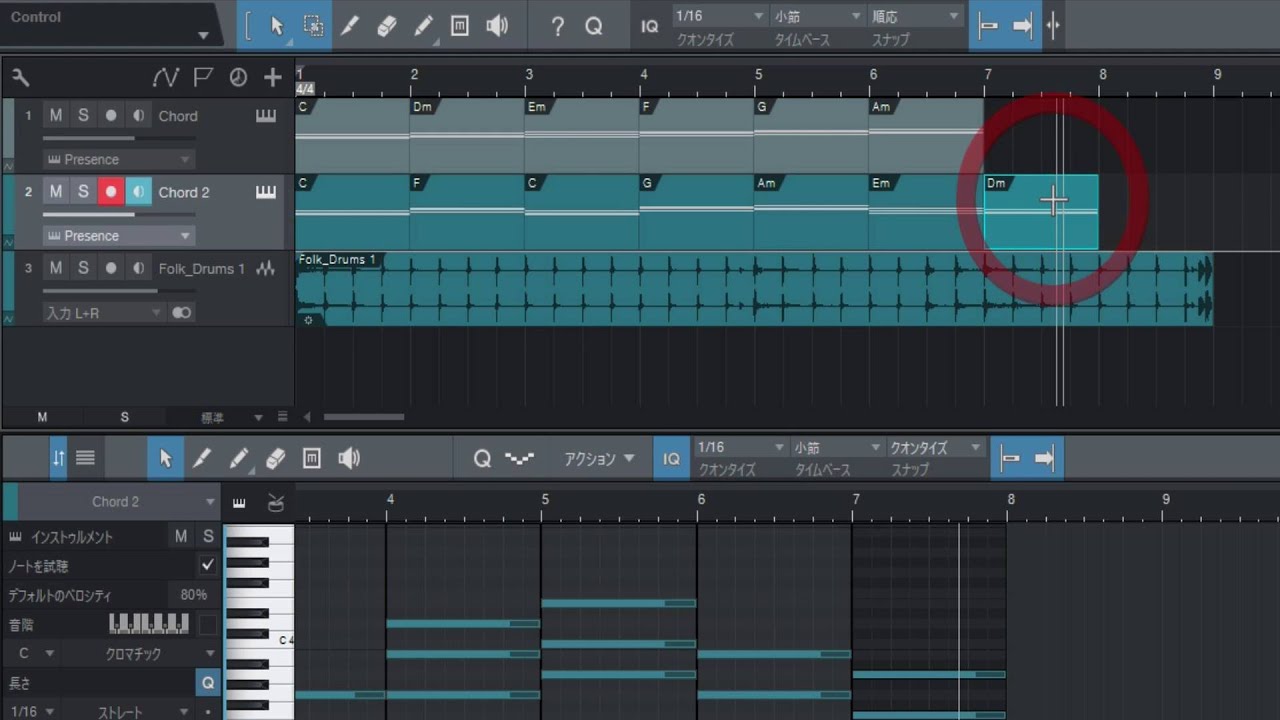The width and height of the screenshot is (1280, 720).
Task: Disarm recording on the Chord 2 track
Action: click(x=111, y=191)
